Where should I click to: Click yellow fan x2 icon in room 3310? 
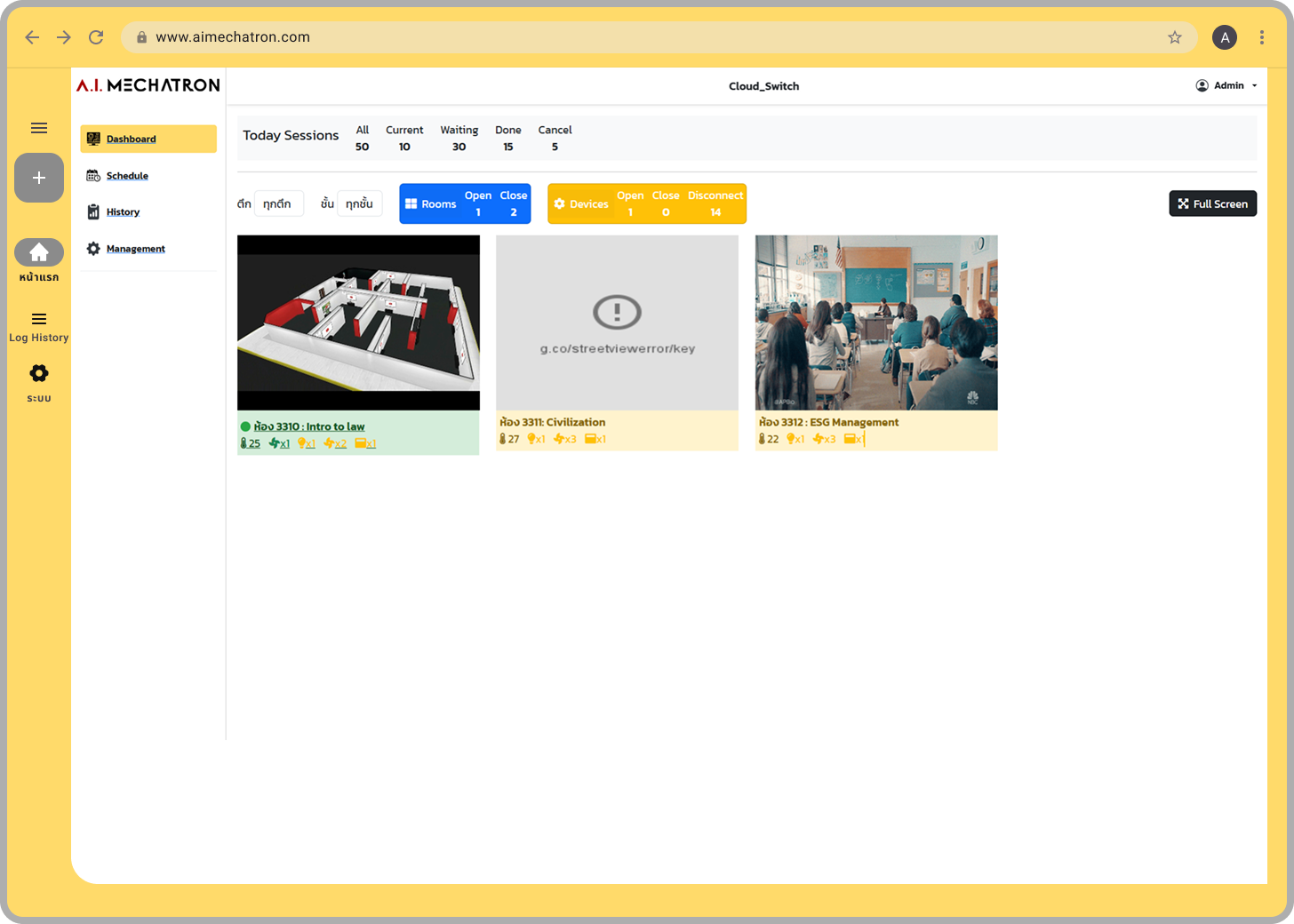(335, 443)
